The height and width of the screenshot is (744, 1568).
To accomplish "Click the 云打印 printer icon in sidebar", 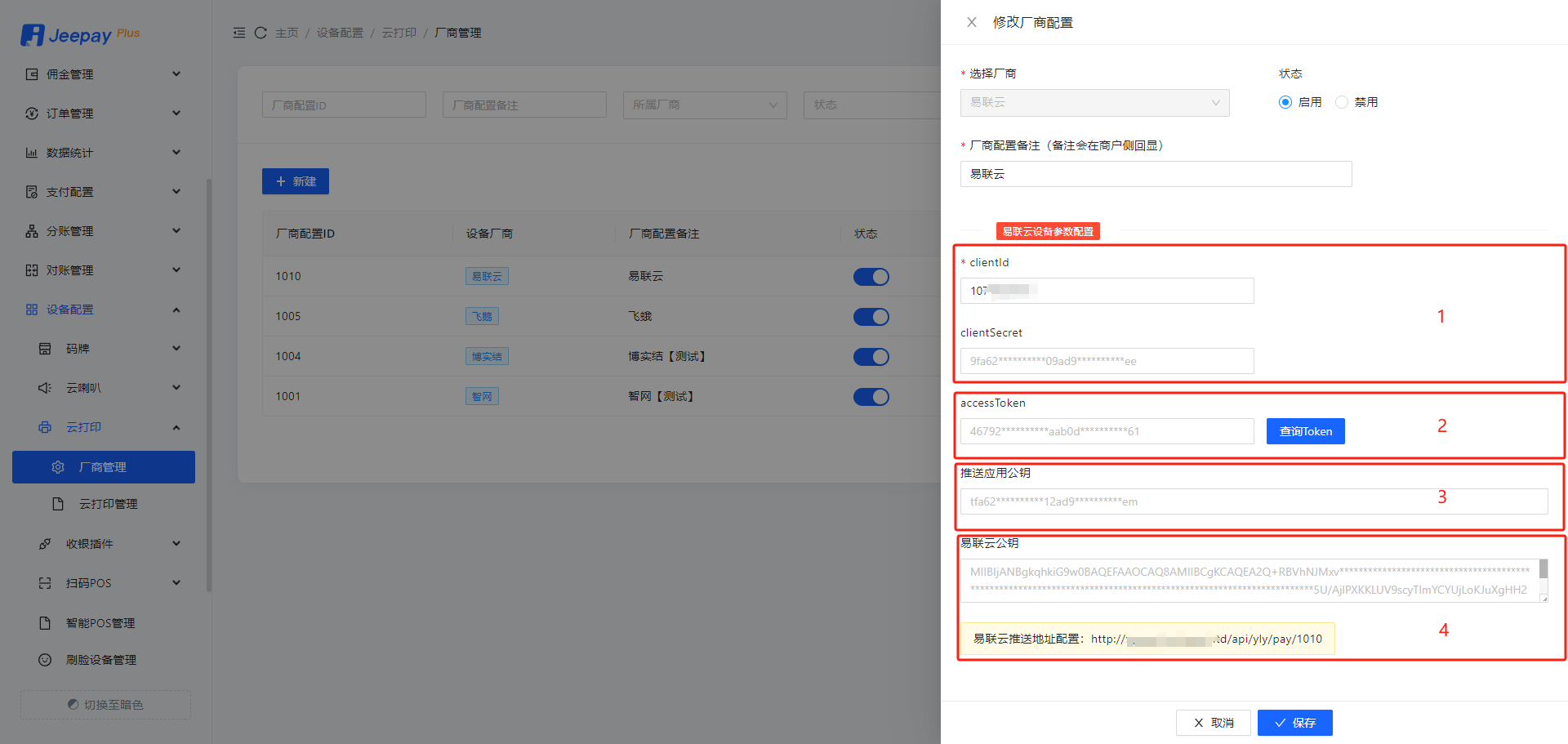I will (45, 427).
